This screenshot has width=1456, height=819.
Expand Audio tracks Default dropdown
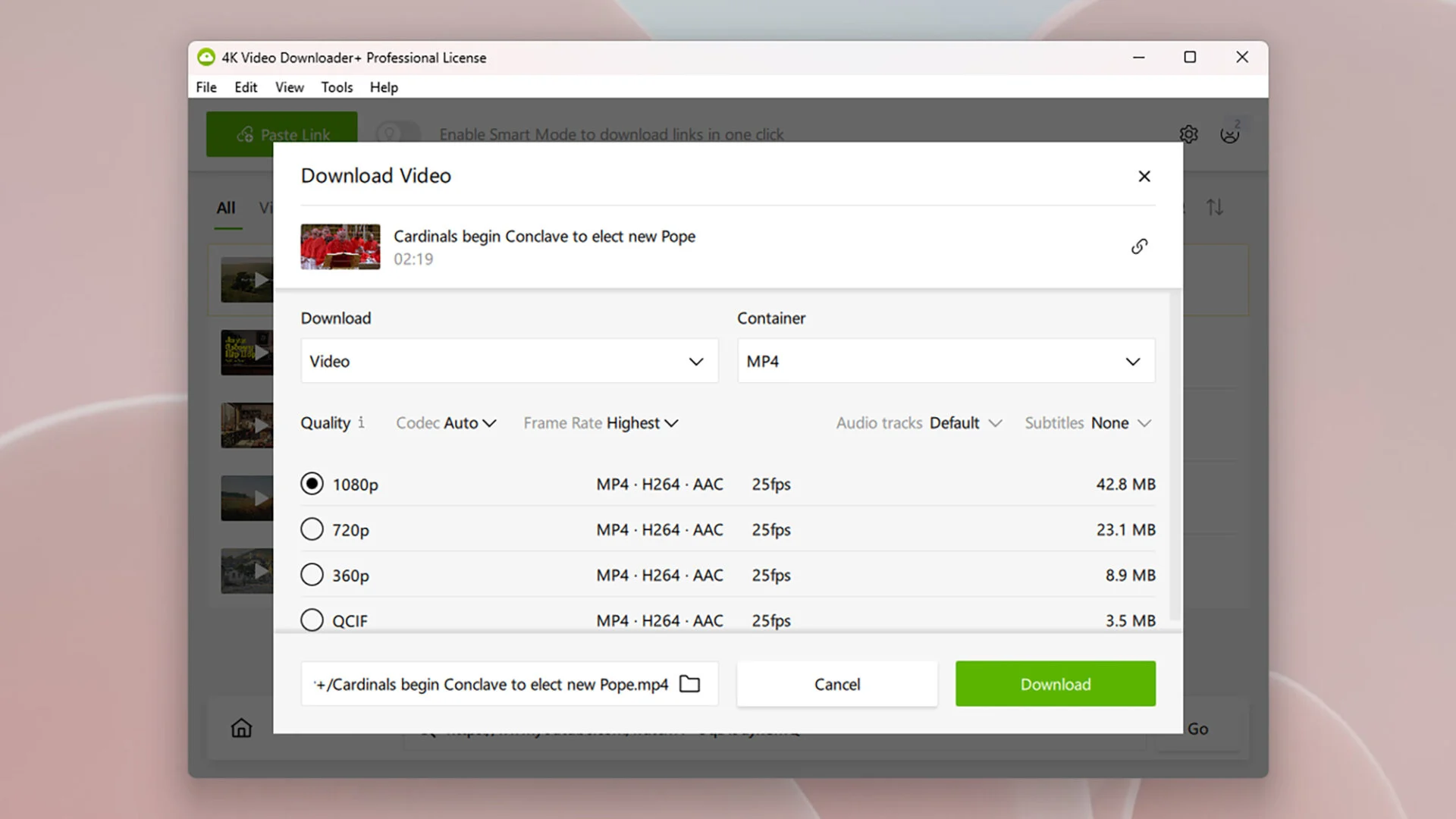[919, 423]
